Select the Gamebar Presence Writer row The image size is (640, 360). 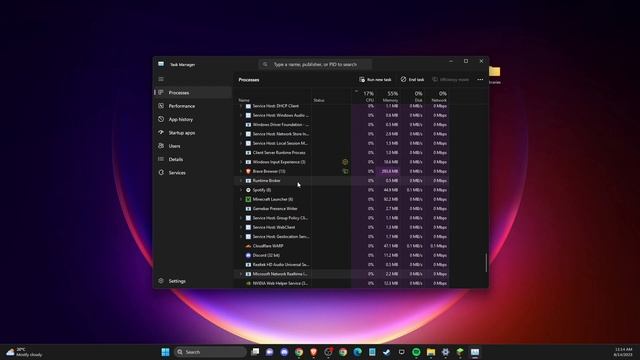[342, 209]
